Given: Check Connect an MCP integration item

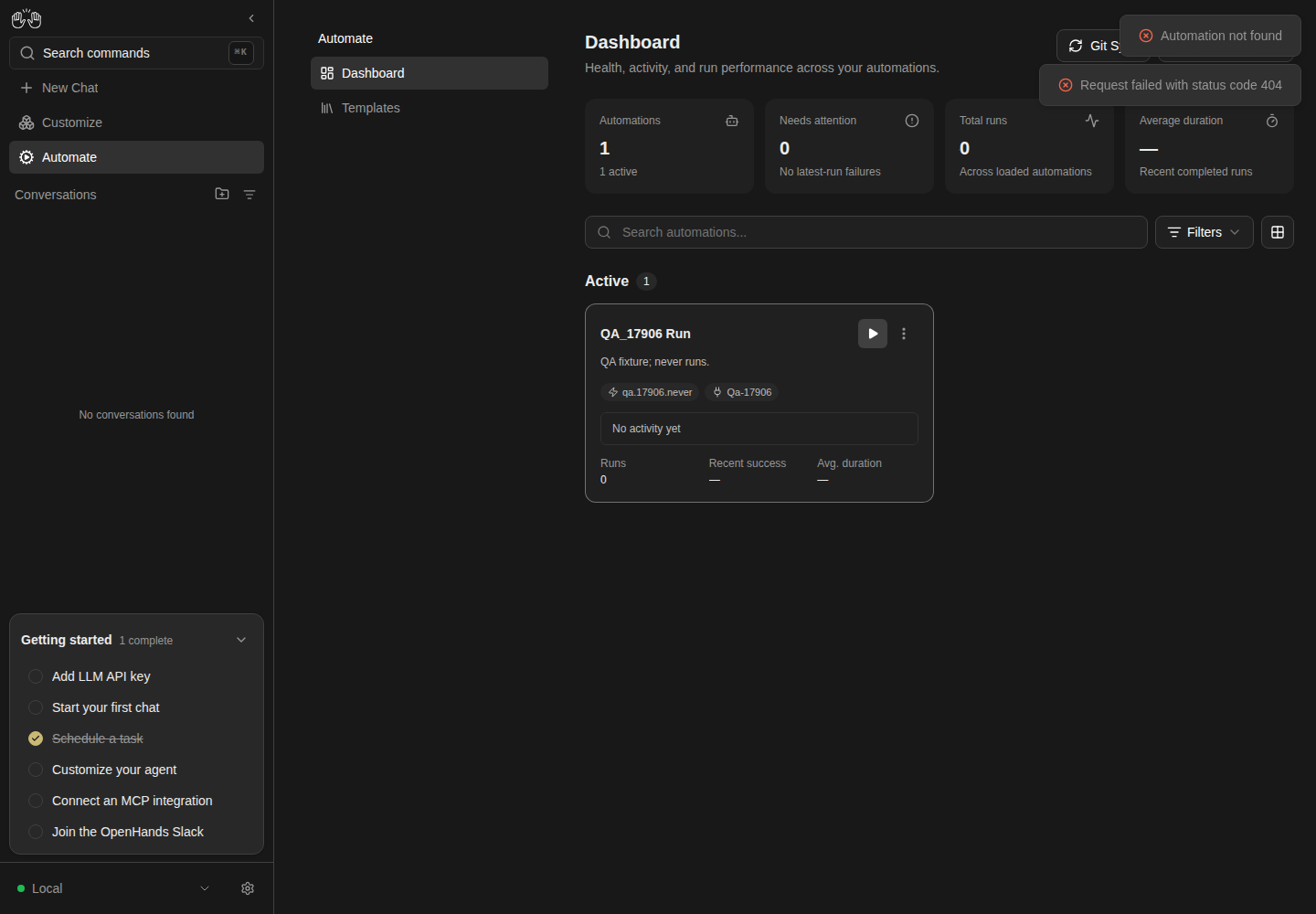Looking at the screenshot, I should [36, 801].
